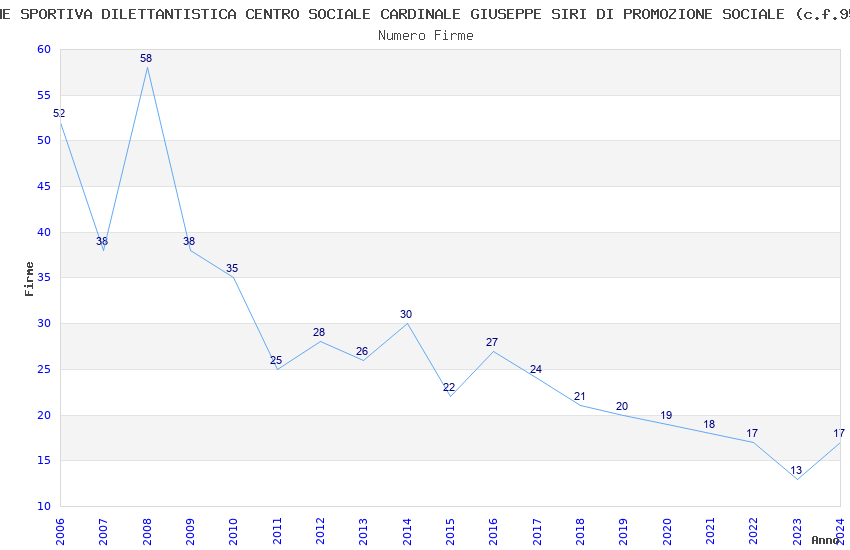850x550 pixels.
Task: Click the data label 19
Action: point(666,415)
